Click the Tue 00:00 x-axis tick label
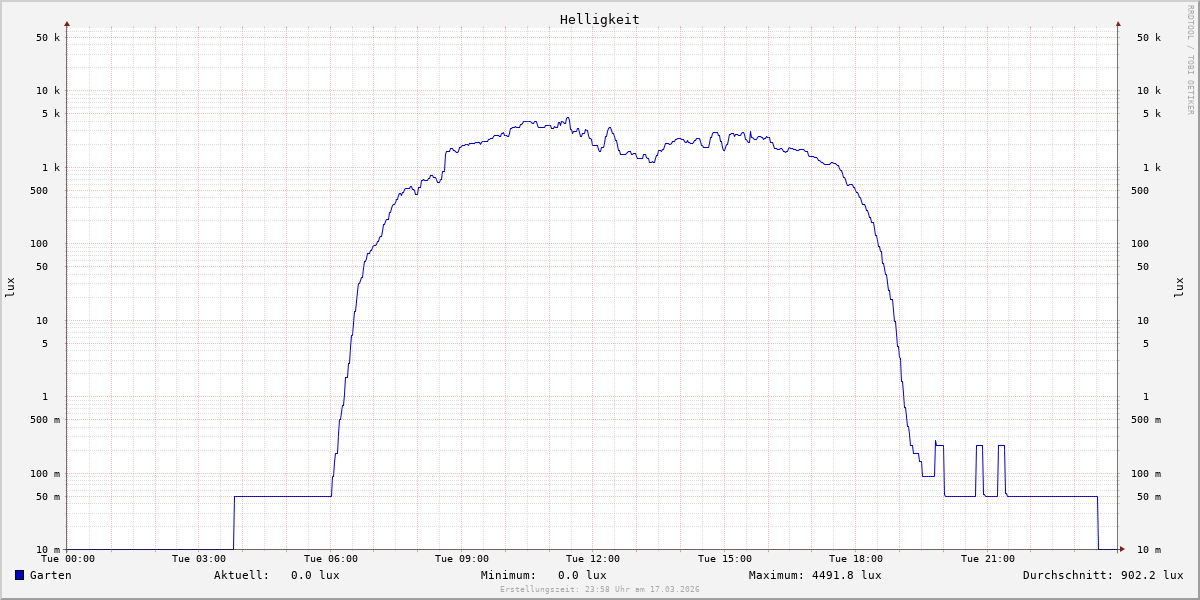1200x600 pixels. click(68, 559)
